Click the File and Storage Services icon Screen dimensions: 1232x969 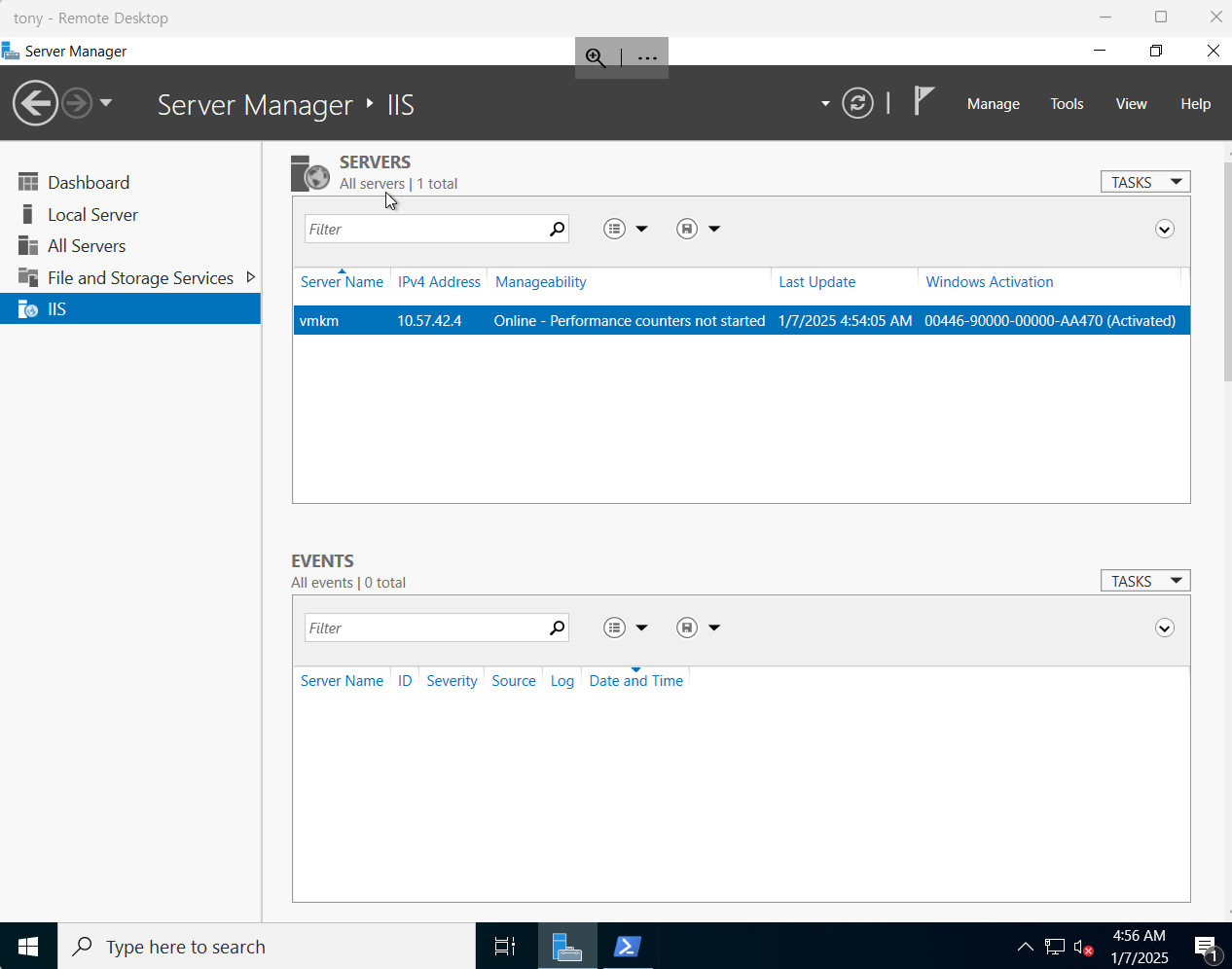point(28,277)
